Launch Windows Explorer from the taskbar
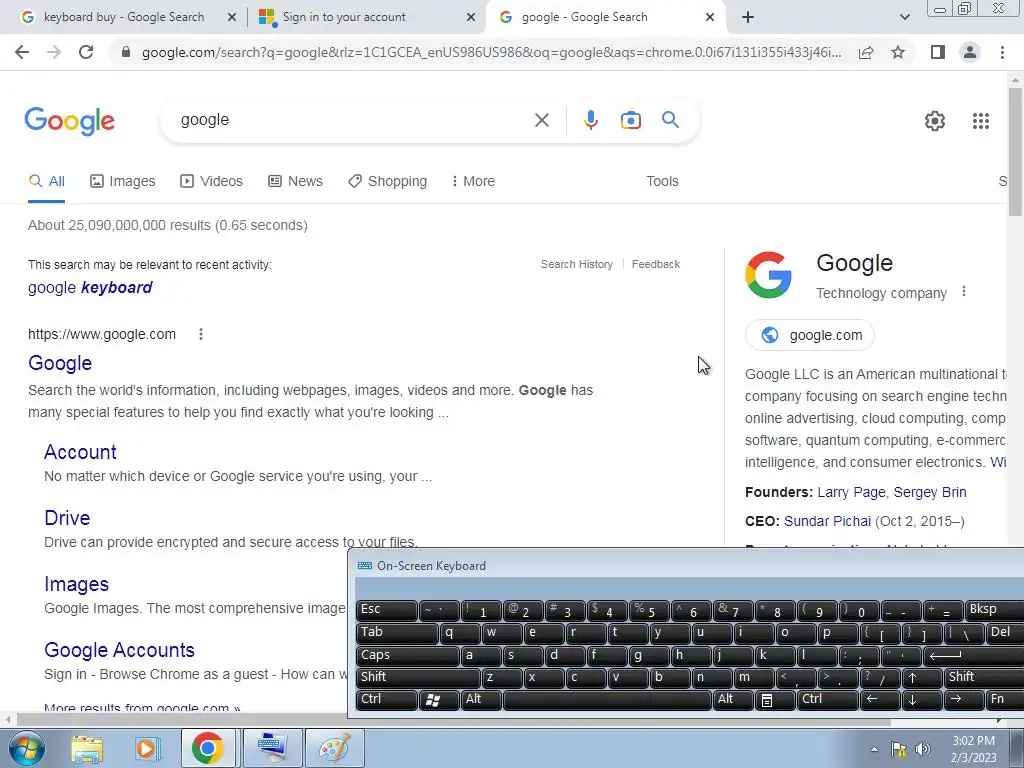This screenshot has height=768, width=1024. click(x=87, y=748)
